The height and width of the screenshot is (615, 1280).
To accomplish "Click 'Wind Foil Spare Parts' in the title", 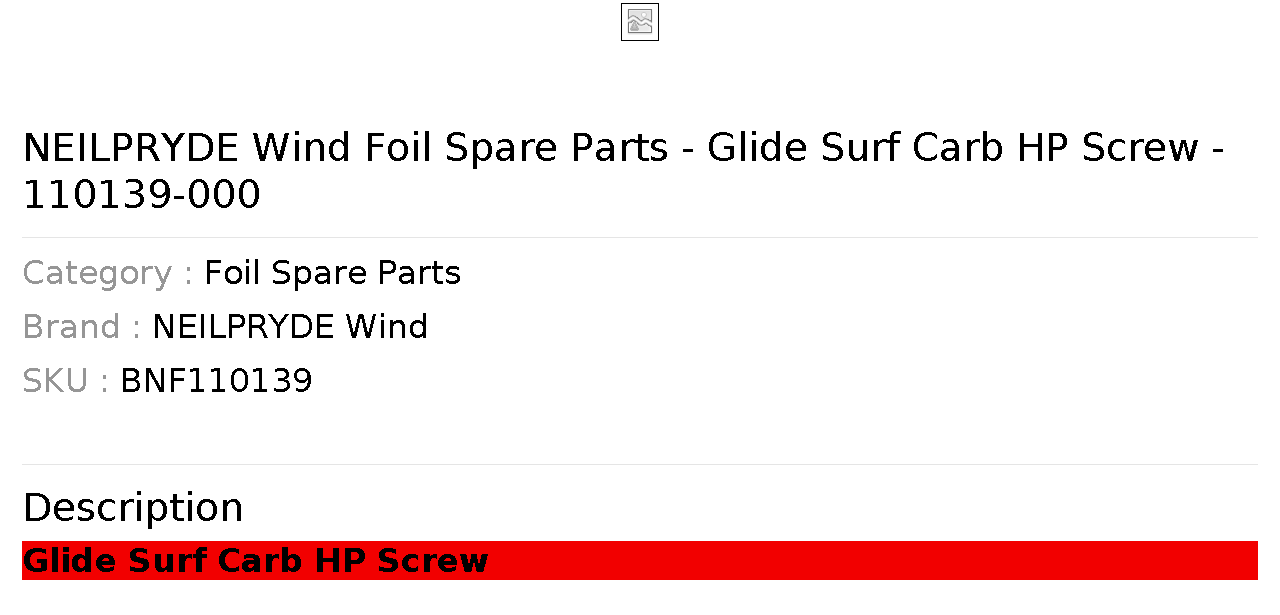I will pyautogui.click(x=460, y=148).
